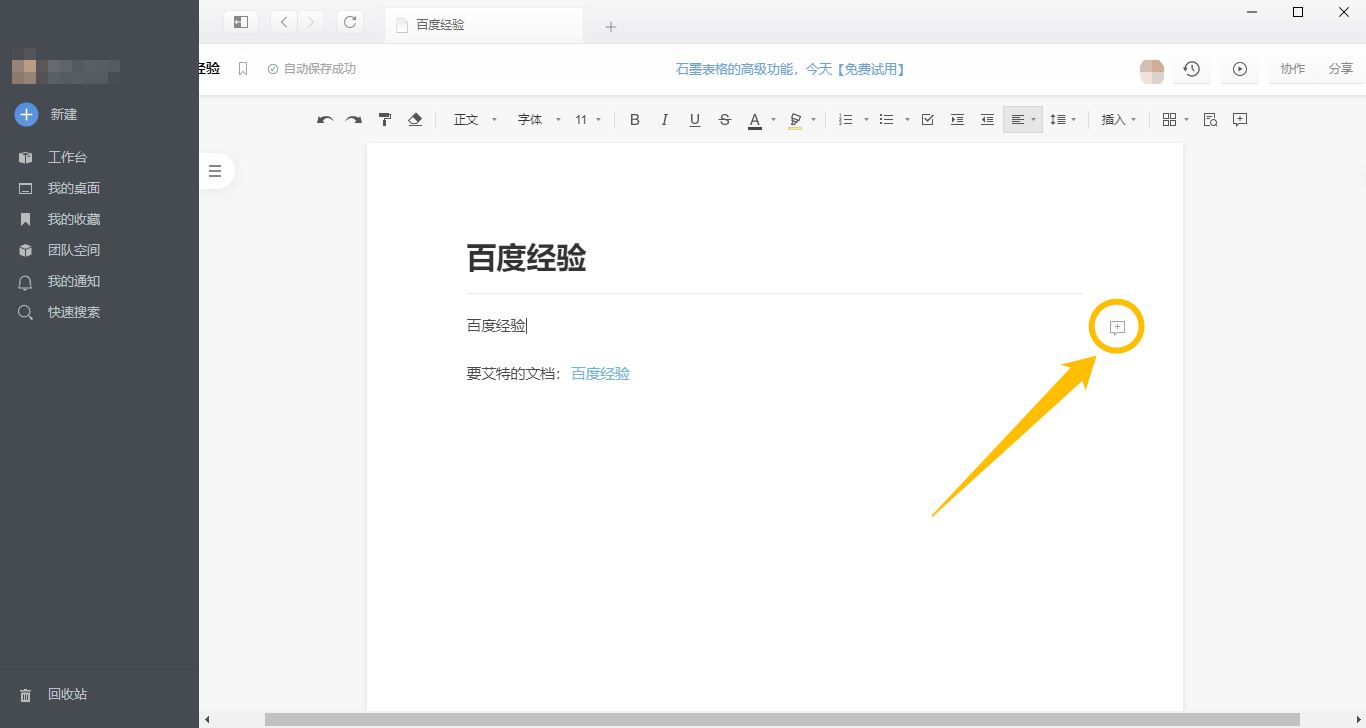Image resolution: width=1366 pixels, height=728 pixels.
Task: Apply the highlight color marker
Action: coord(795,120)
